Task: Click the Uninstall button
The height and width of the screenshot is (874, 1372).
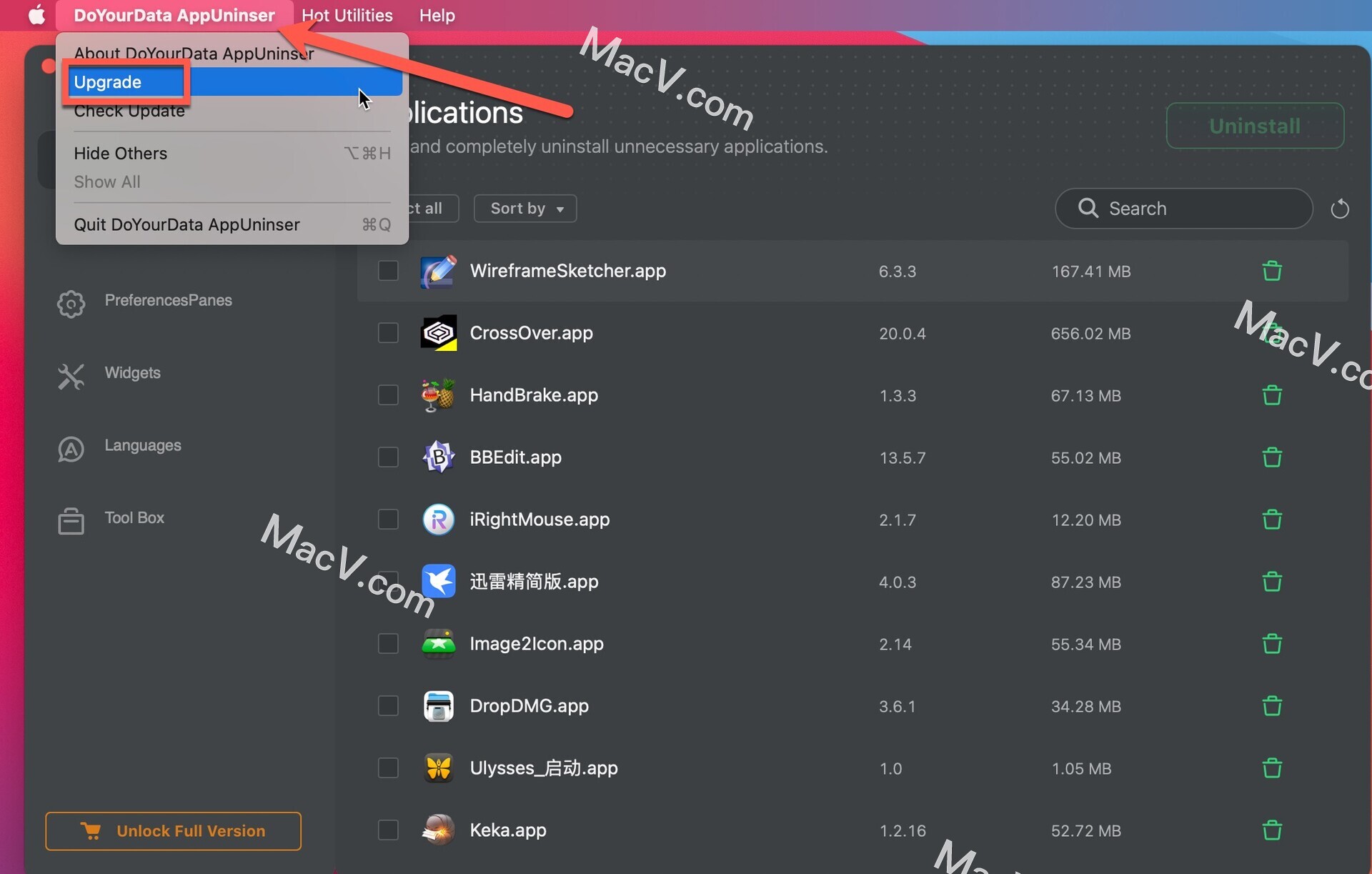Action: (x=1255, y=126)
